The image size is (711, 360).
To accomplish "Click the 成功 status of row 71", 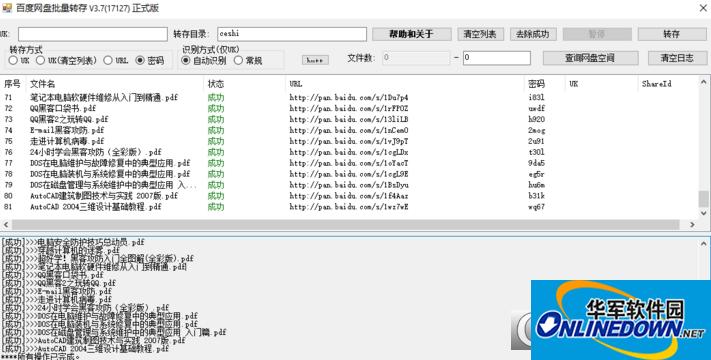I will tap(216, 97).
